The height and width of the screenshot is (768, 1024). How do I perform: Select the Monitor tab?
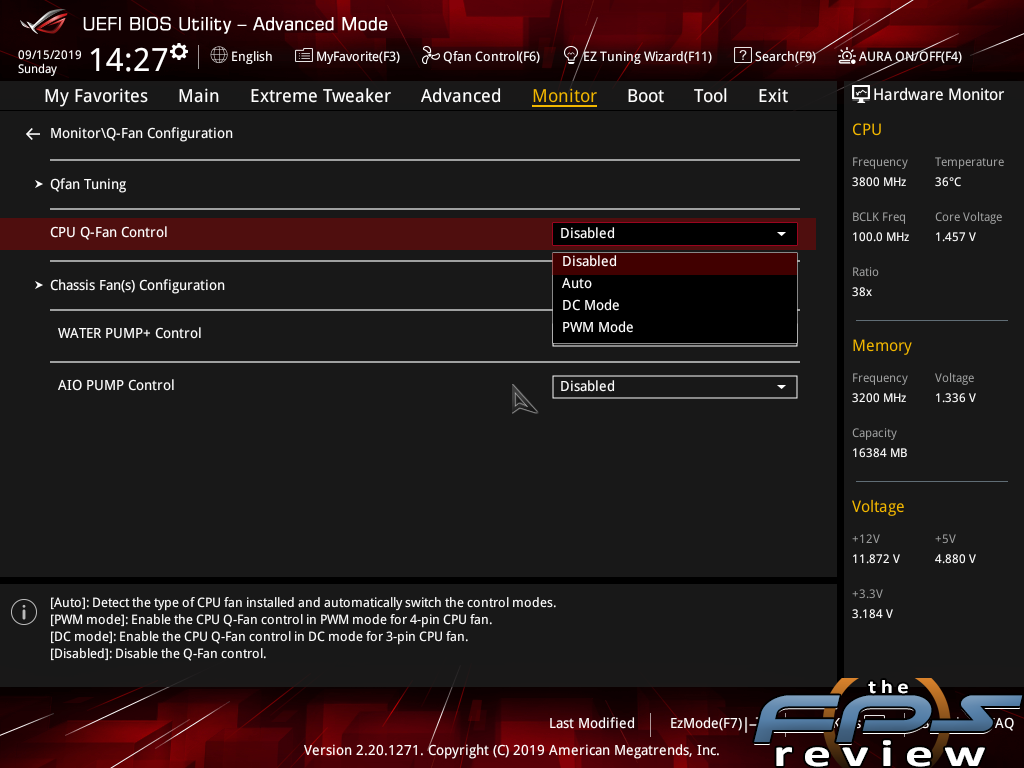(x=564, y=96)
